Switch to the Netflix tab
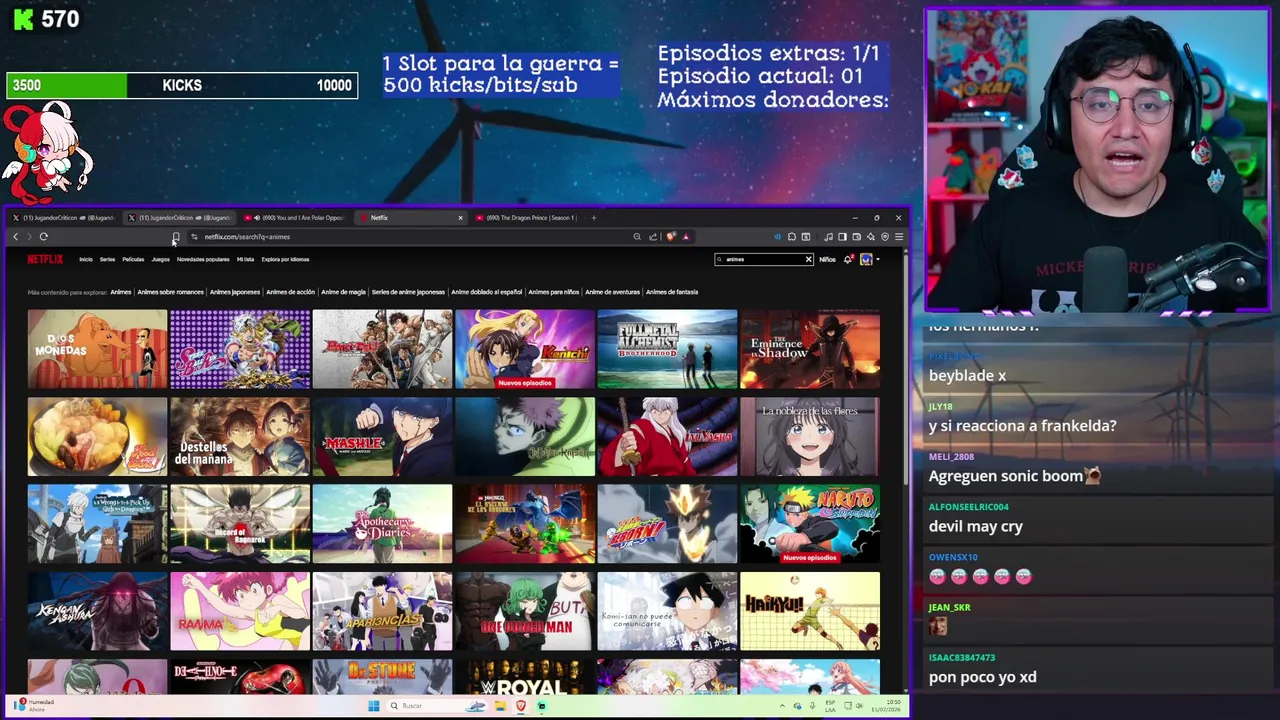The height and width of the screenshot is (720, 1280). (x=410, y=217)
